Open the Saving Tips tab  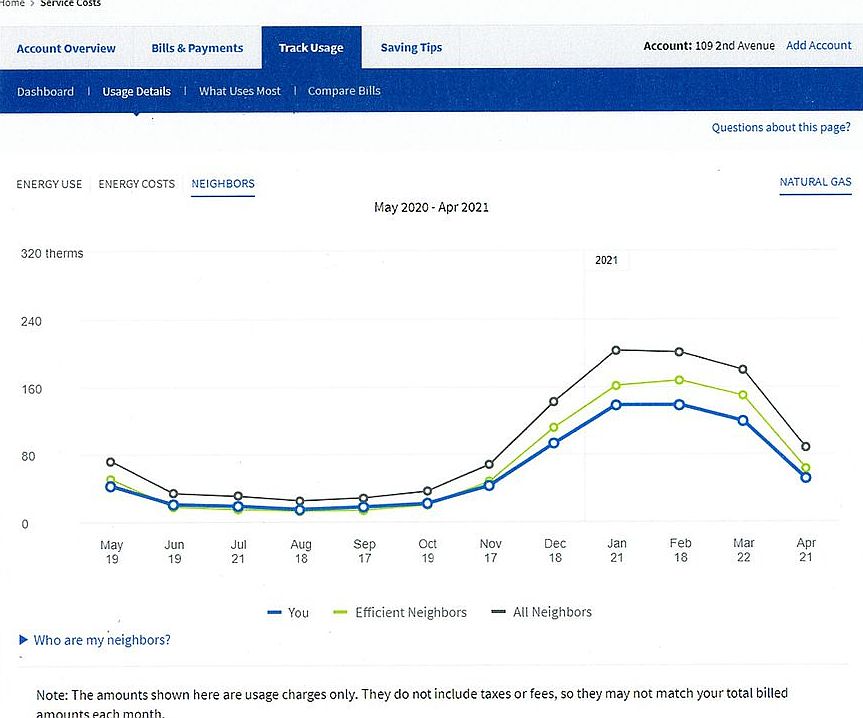click(x=411, y=47)
